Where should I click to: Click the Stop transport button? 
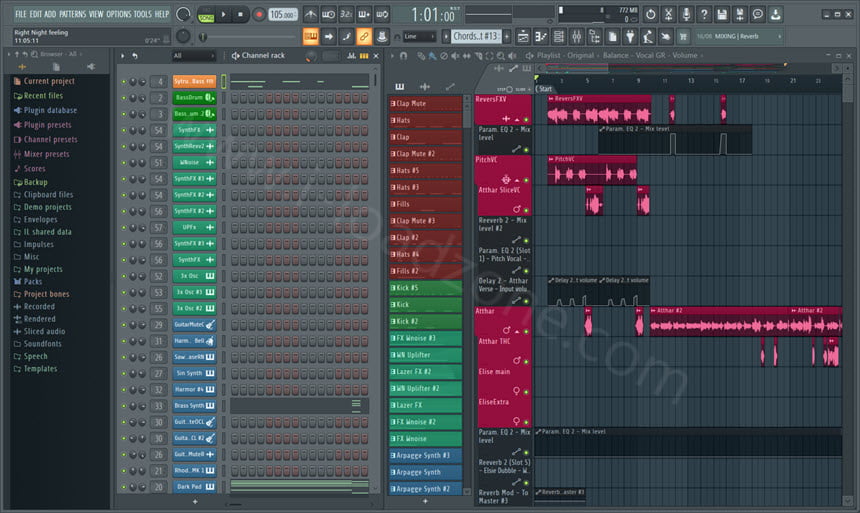[240, 15]
